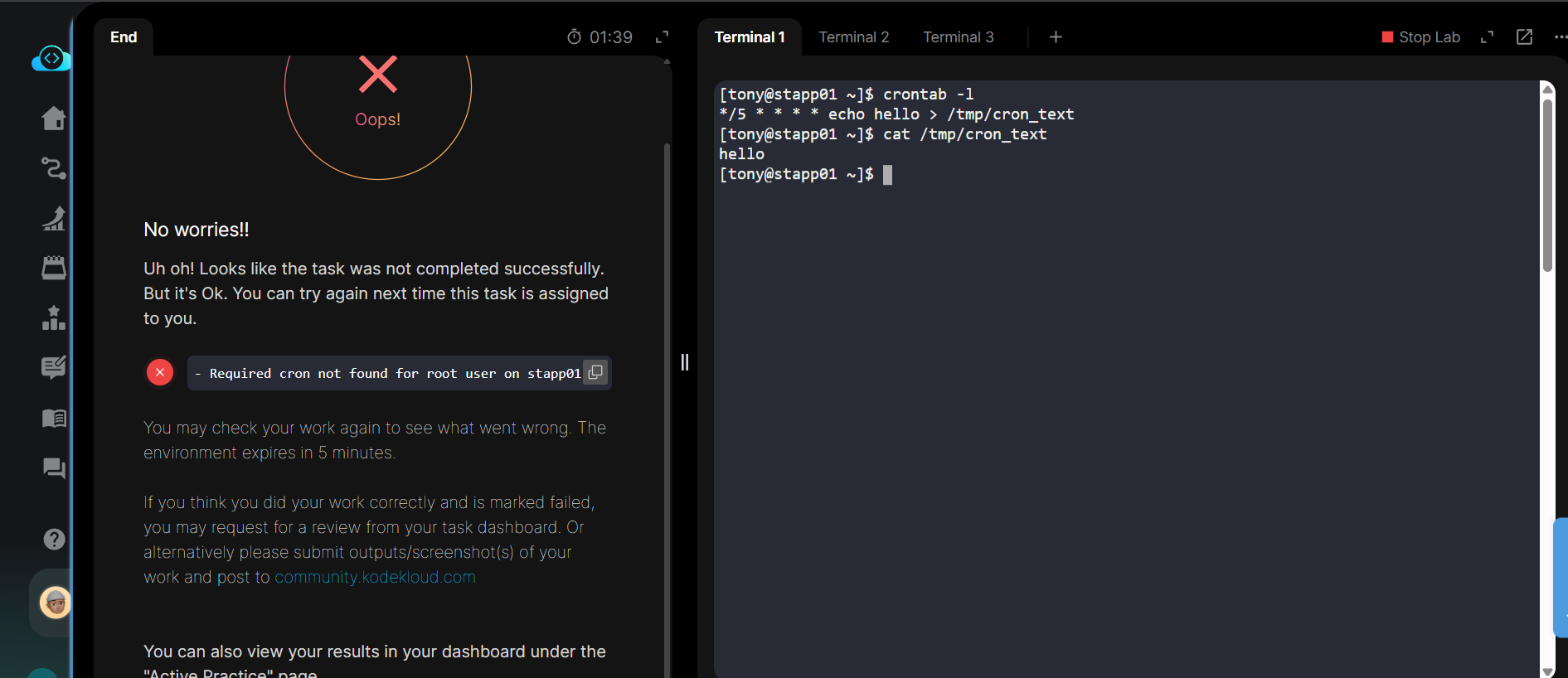Open the more options ellipsis menu

click(1560, 37)
